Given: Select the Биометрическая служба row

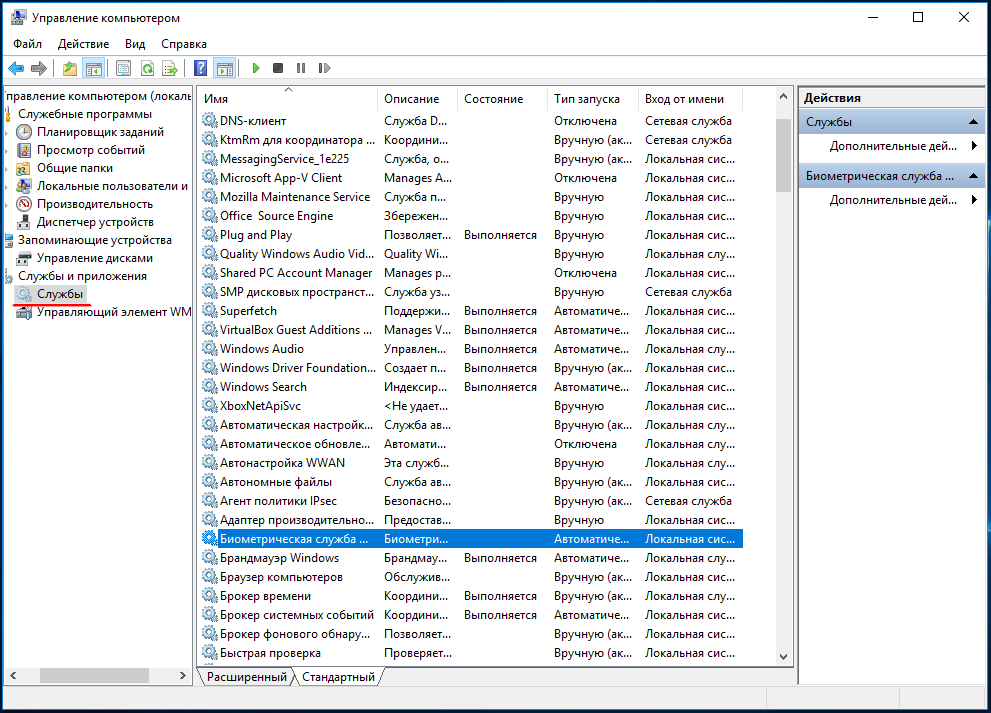Looking at the screenshot, I should click(x=471, y=539).
